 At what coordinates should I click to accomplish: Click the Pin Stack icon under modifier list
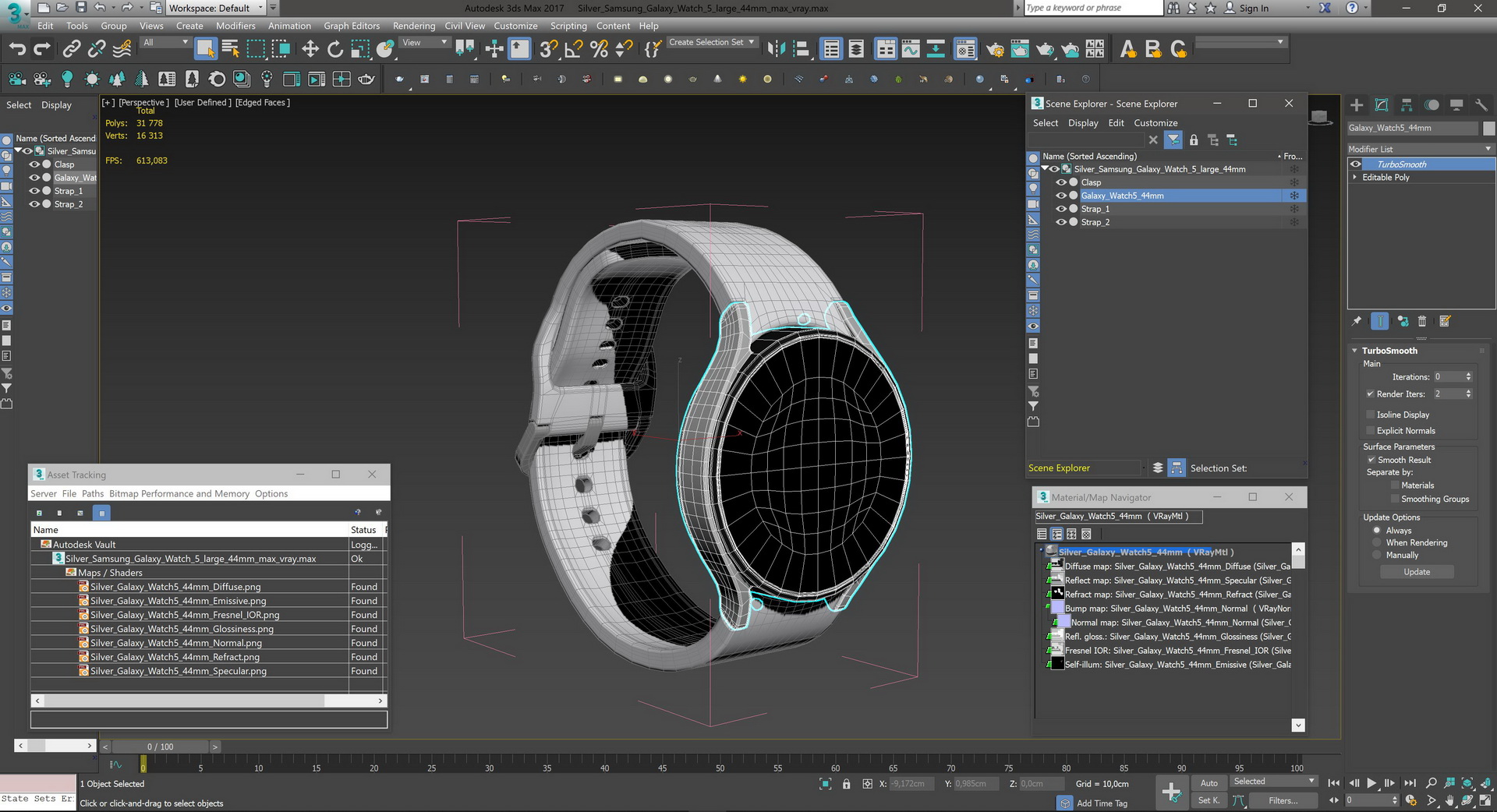click(1357, 321)
